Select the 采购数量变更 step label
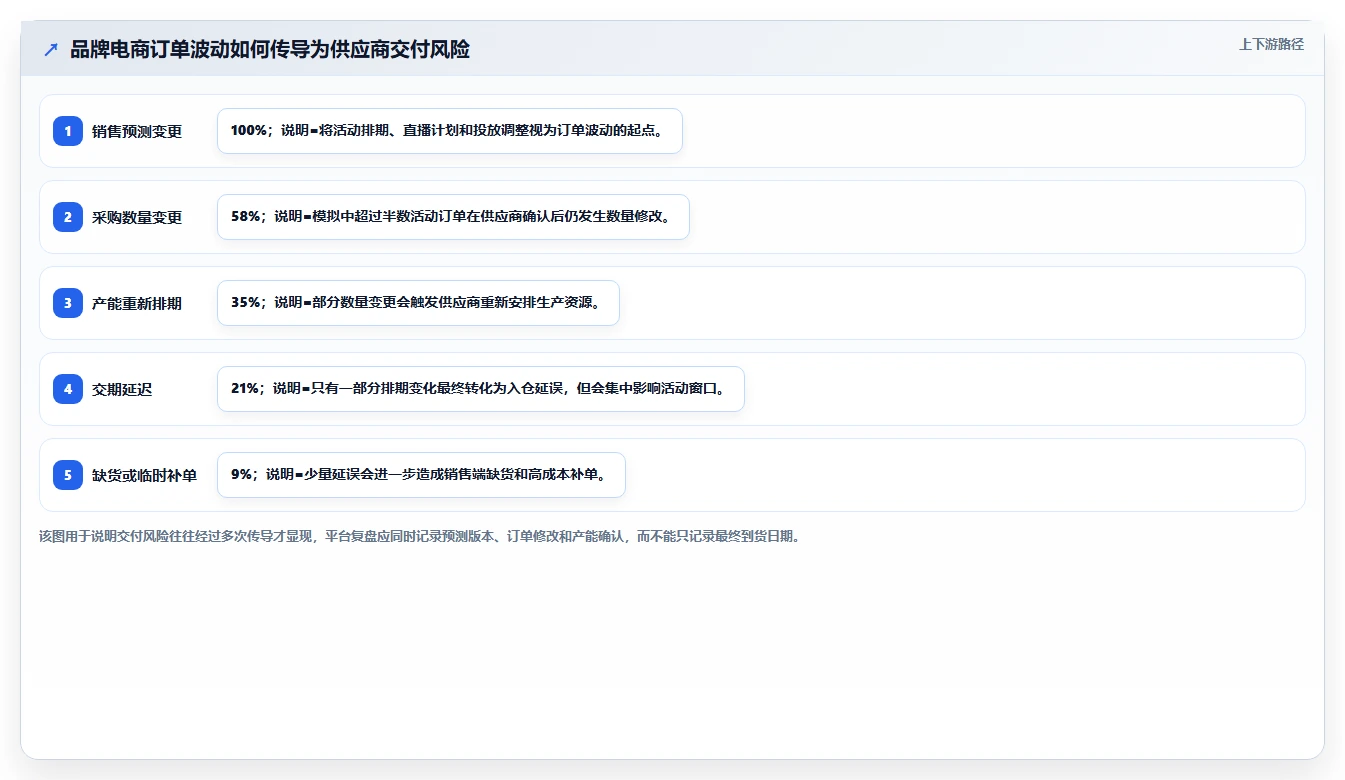The width and height of the screenshot is (1345, 780). click(x=137, y=217)
